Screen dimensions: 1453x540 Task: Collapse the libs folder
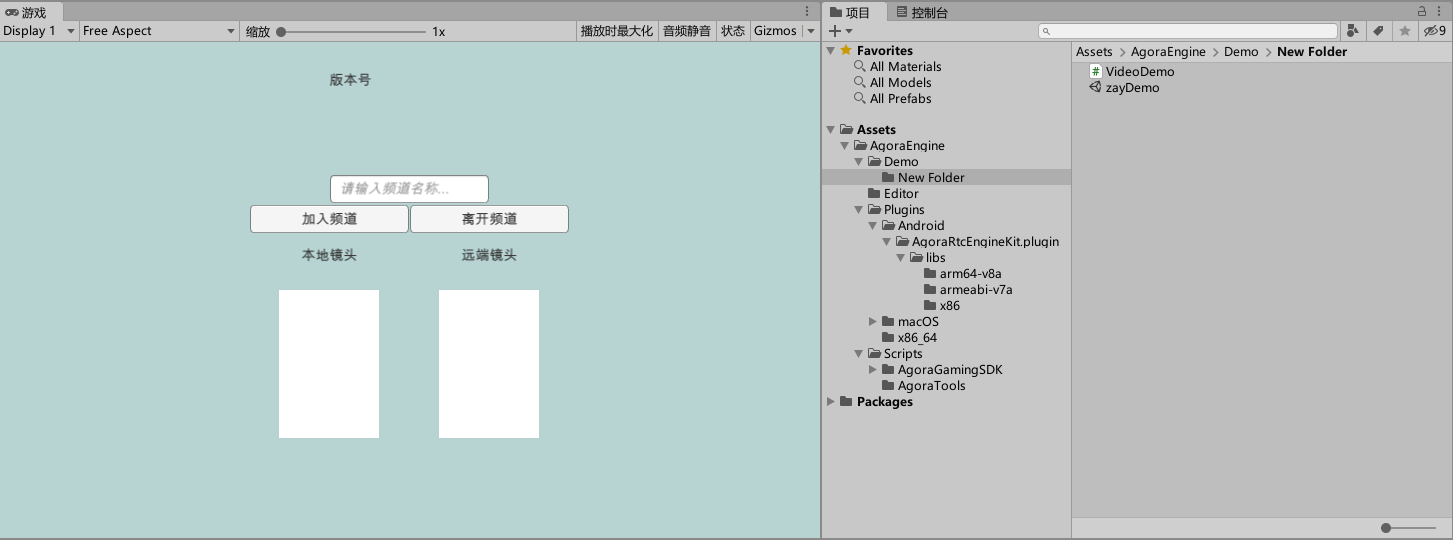click(x=900, y=257)
